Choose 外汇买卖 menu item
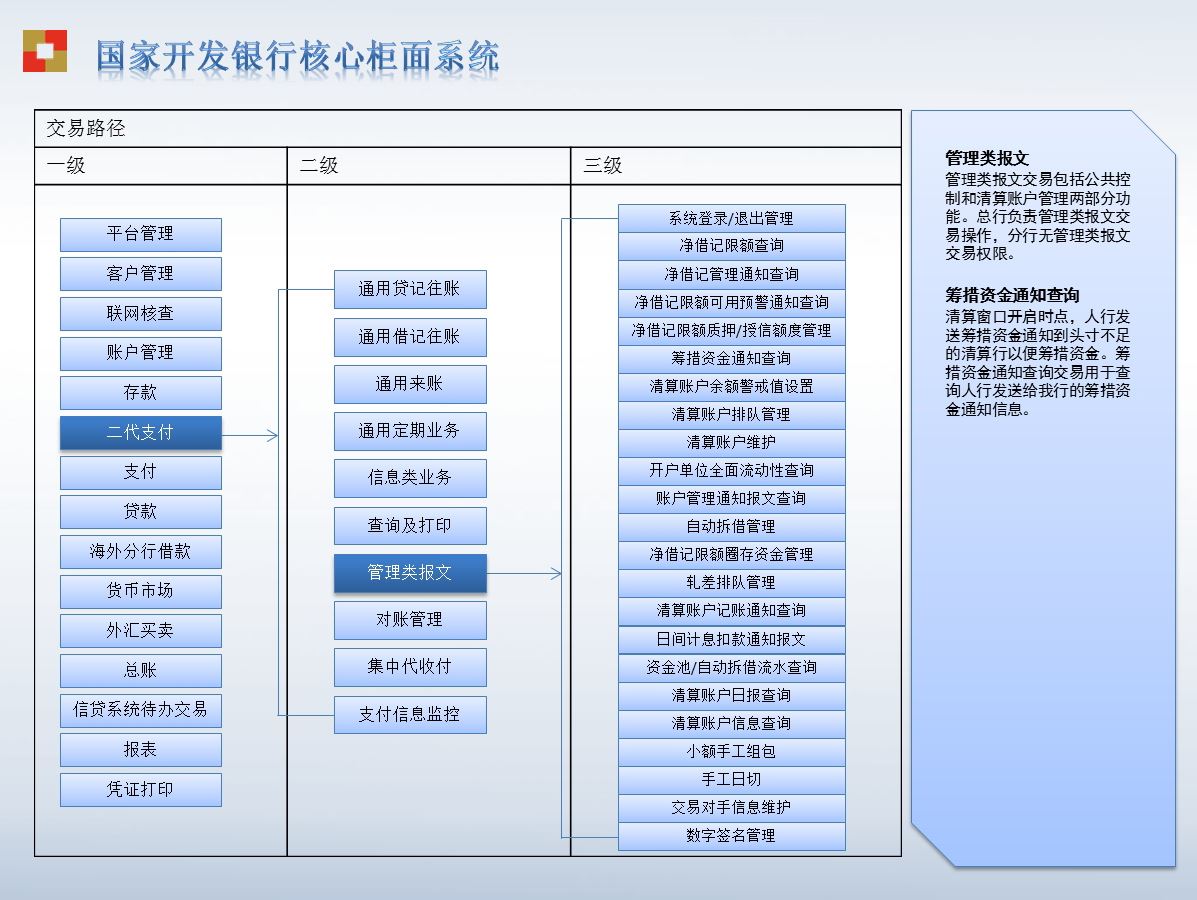The image size is (1197, 900). click(141, 631)
